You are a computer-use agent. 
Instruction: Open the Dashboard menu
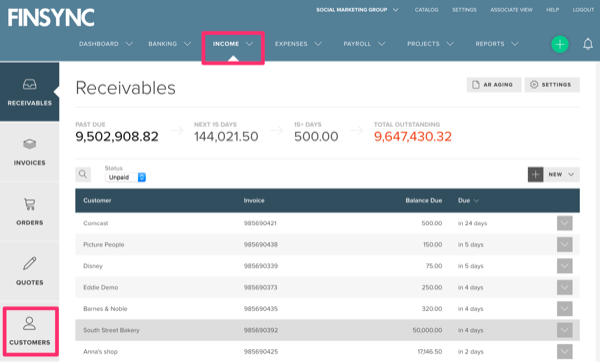tap(106, 44)
